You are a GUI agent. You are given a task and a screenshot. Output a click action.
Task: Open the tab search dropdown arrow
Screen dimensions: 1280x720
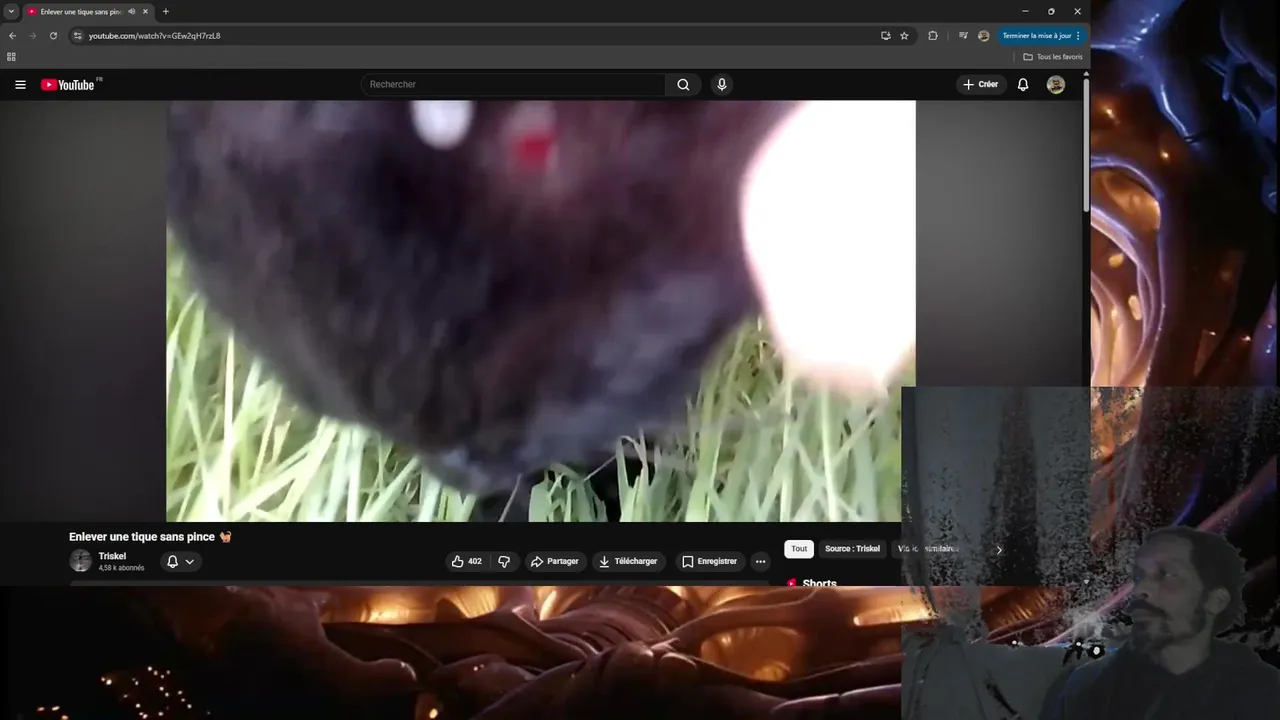tap(11, 12)
